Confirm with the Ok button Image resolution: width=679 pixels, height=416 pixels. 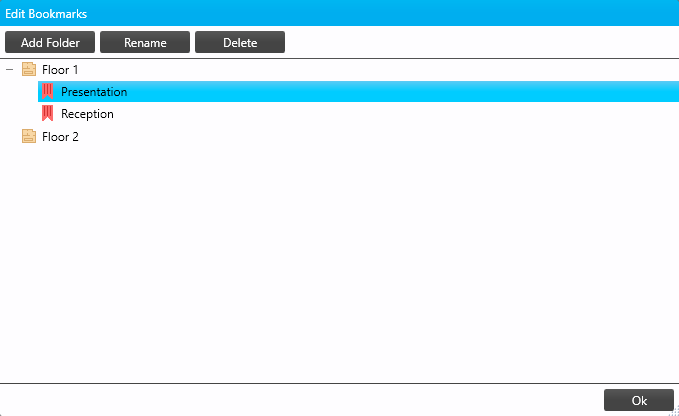coord(639,400)
